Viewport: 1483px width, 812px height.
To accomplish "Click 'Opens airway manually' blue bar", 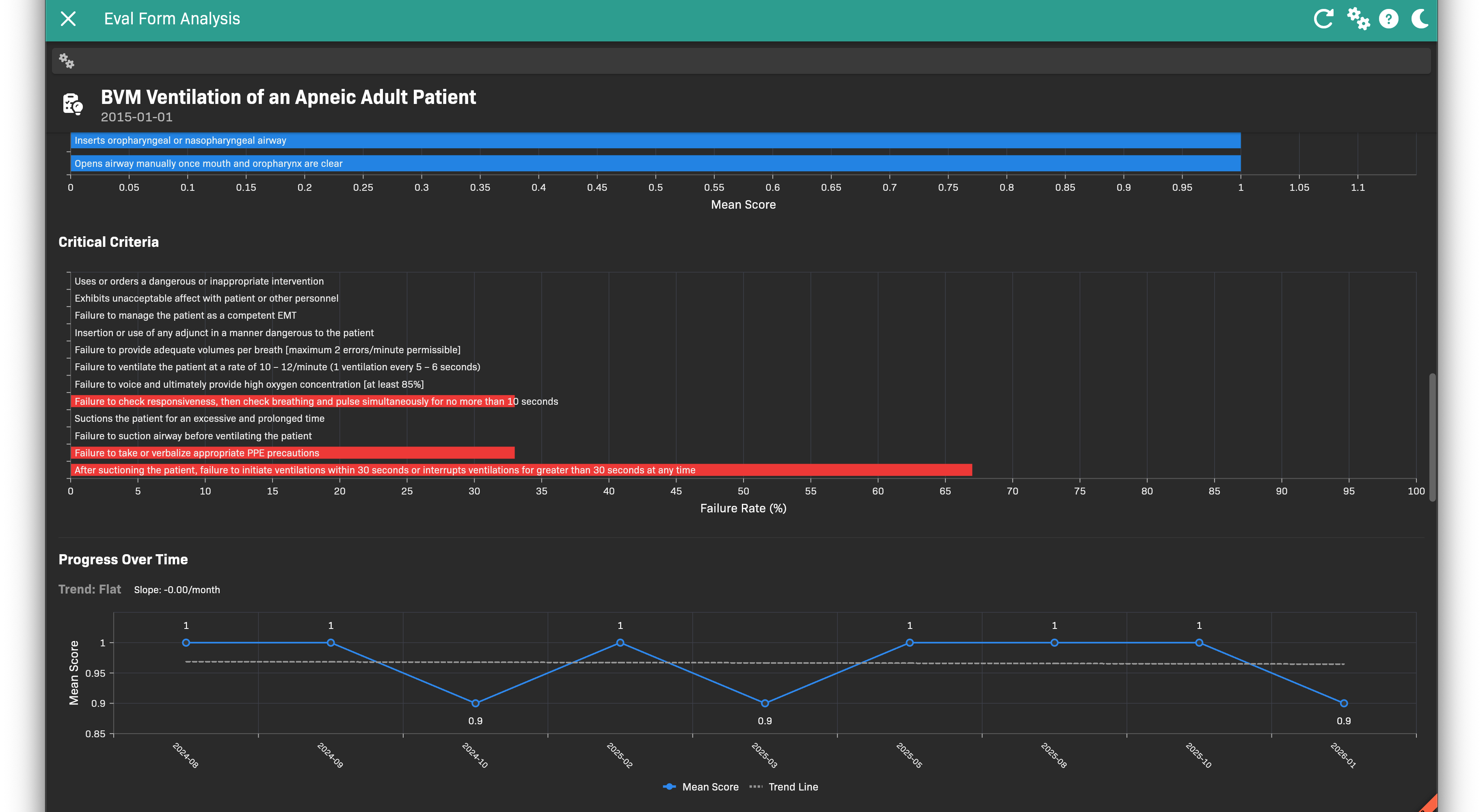I will click(x=655, y=164).
